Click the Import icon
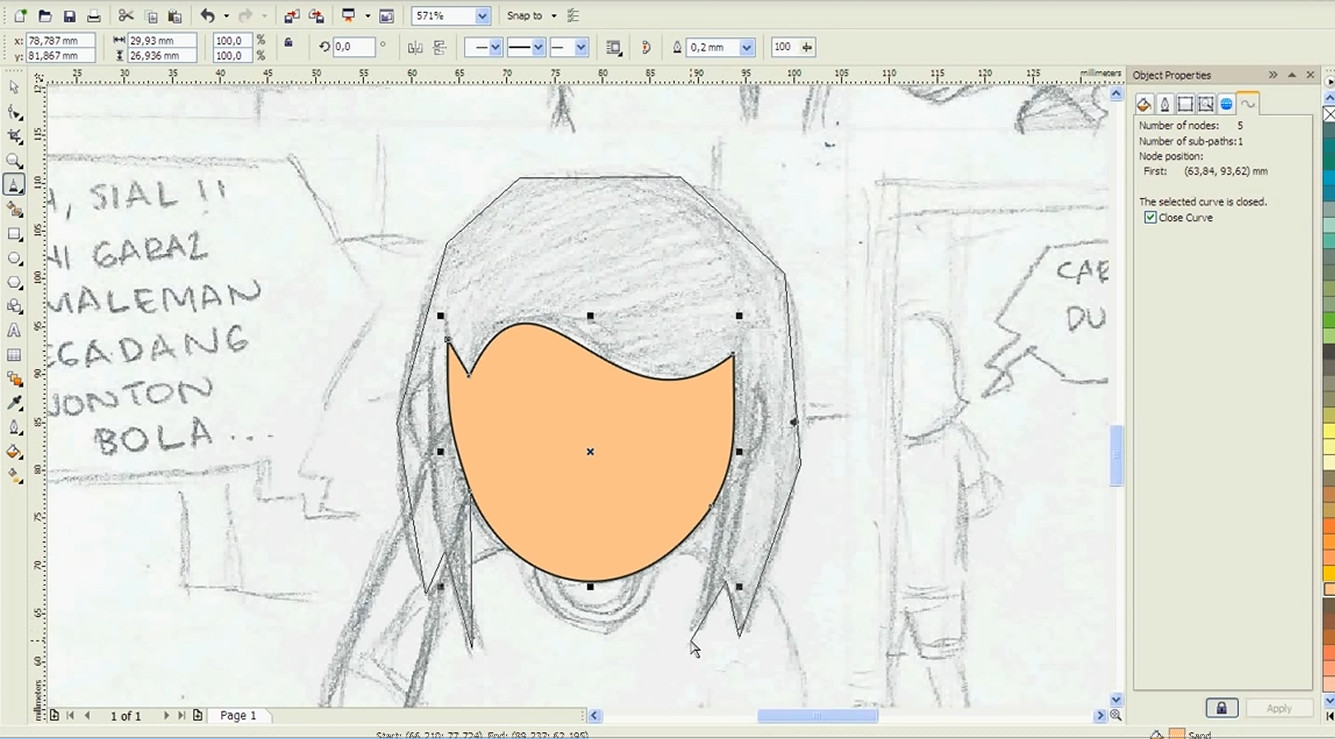This screenshot has width=1335, height=739. [291, 16]
